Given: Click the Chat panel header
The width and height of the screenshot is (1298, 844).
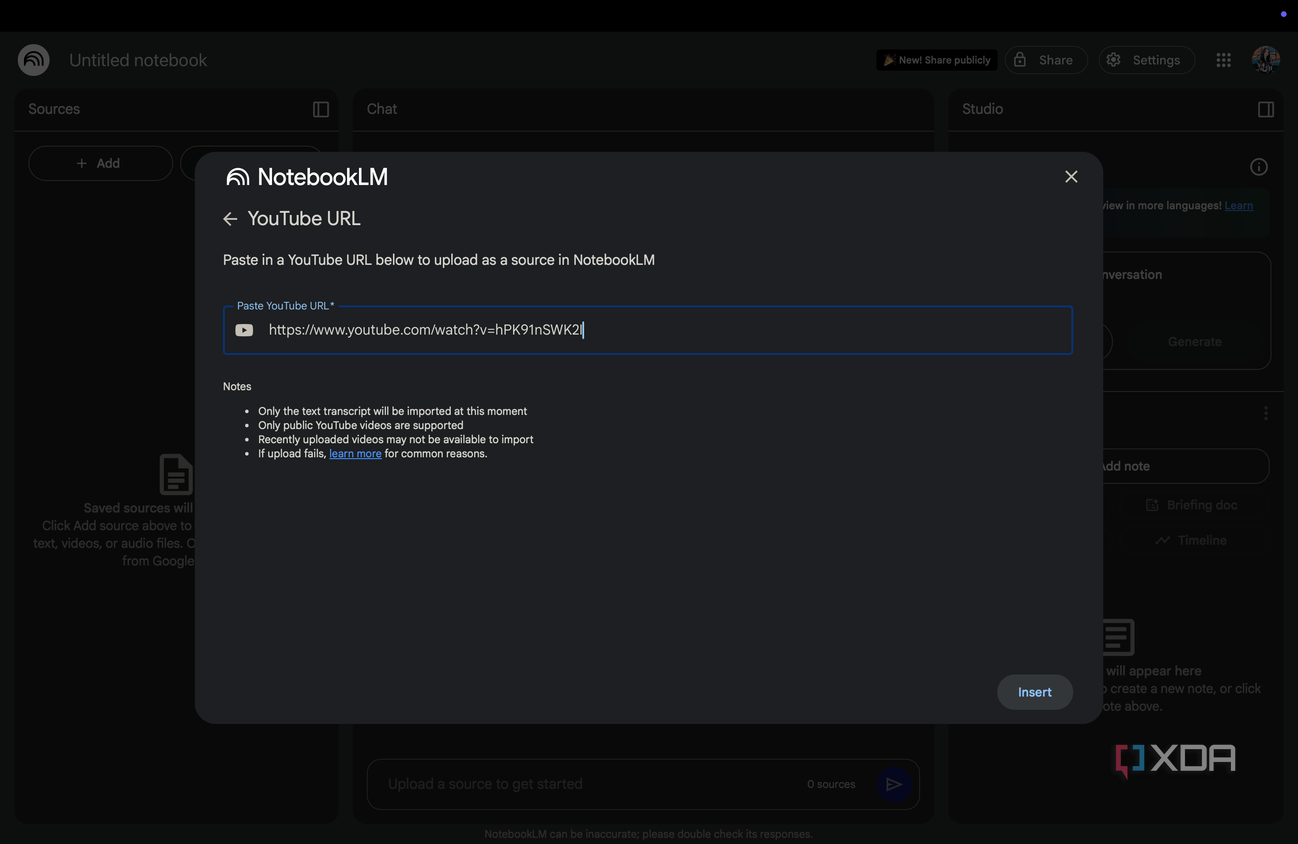Looking at the screenshot, I should click(382, 109).
